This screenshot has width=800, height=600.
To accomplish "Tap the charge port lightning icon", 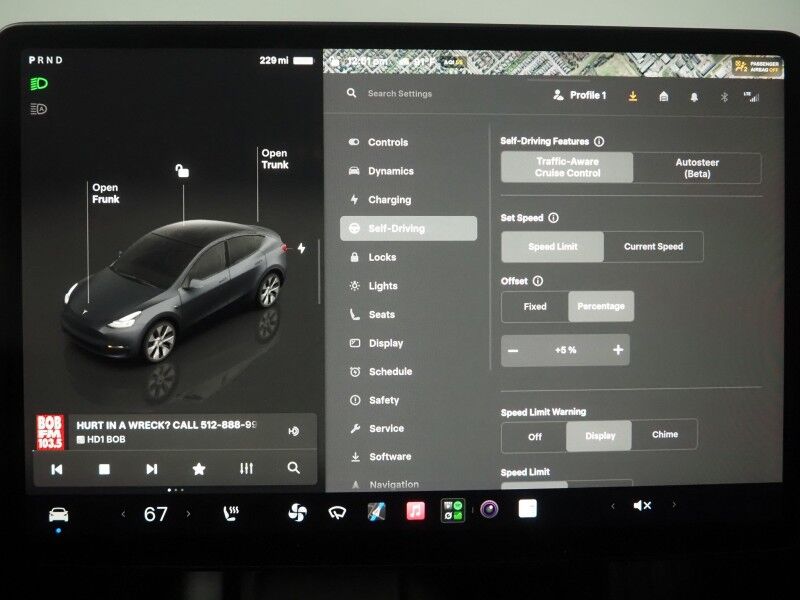I will [302, 248].
